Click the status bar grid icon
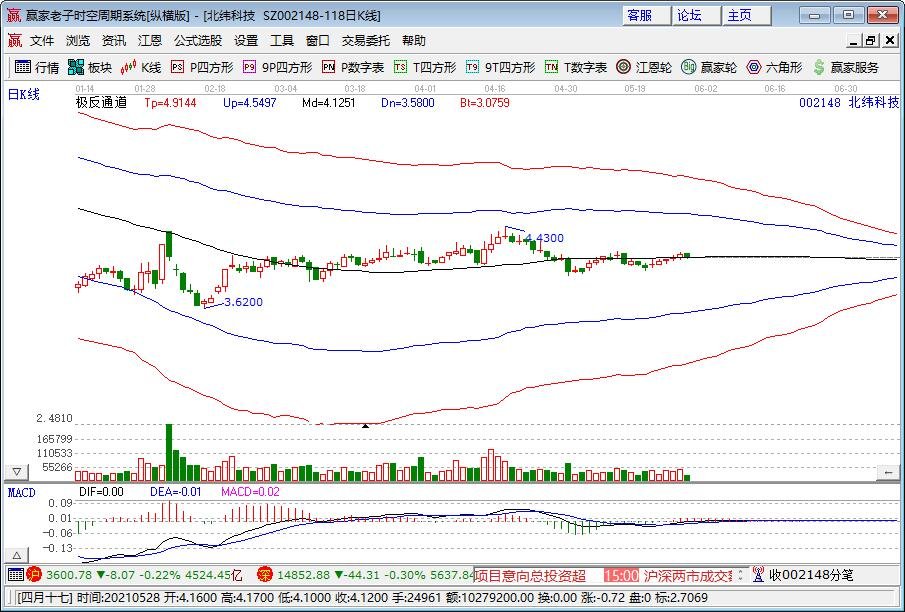The image size is (905, 612). [16, 574]
